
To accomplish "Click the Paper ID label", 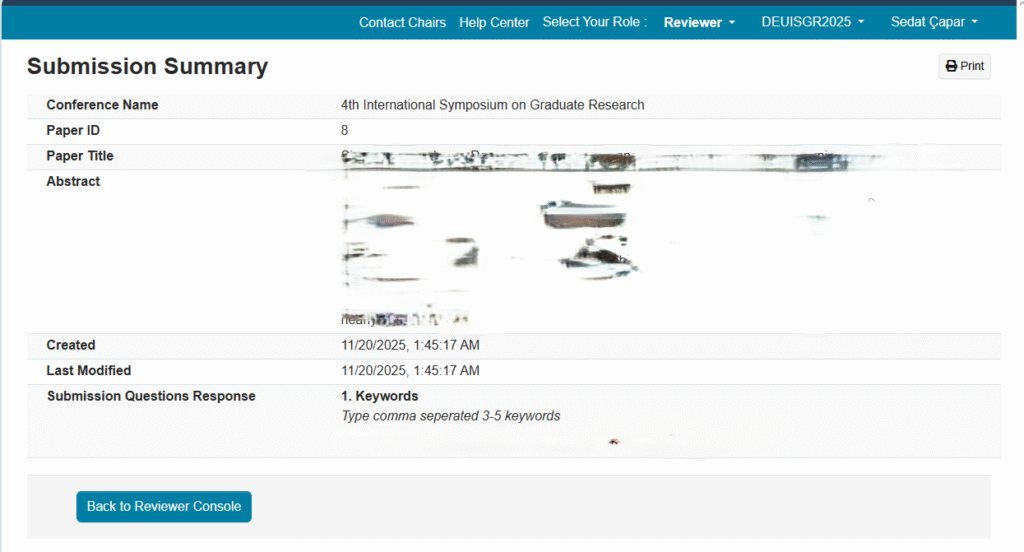I will 73,130.
